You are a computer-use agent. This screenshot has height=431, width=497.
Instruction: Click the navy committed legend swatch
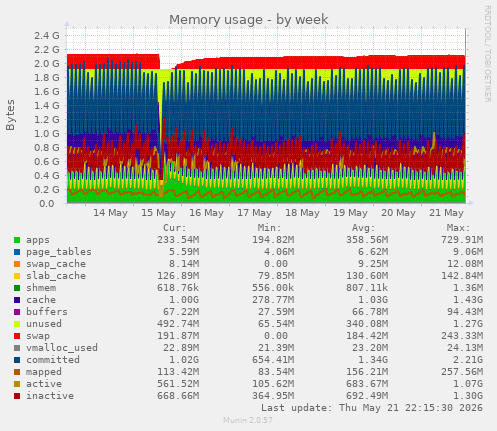click(x=17, y=360)
